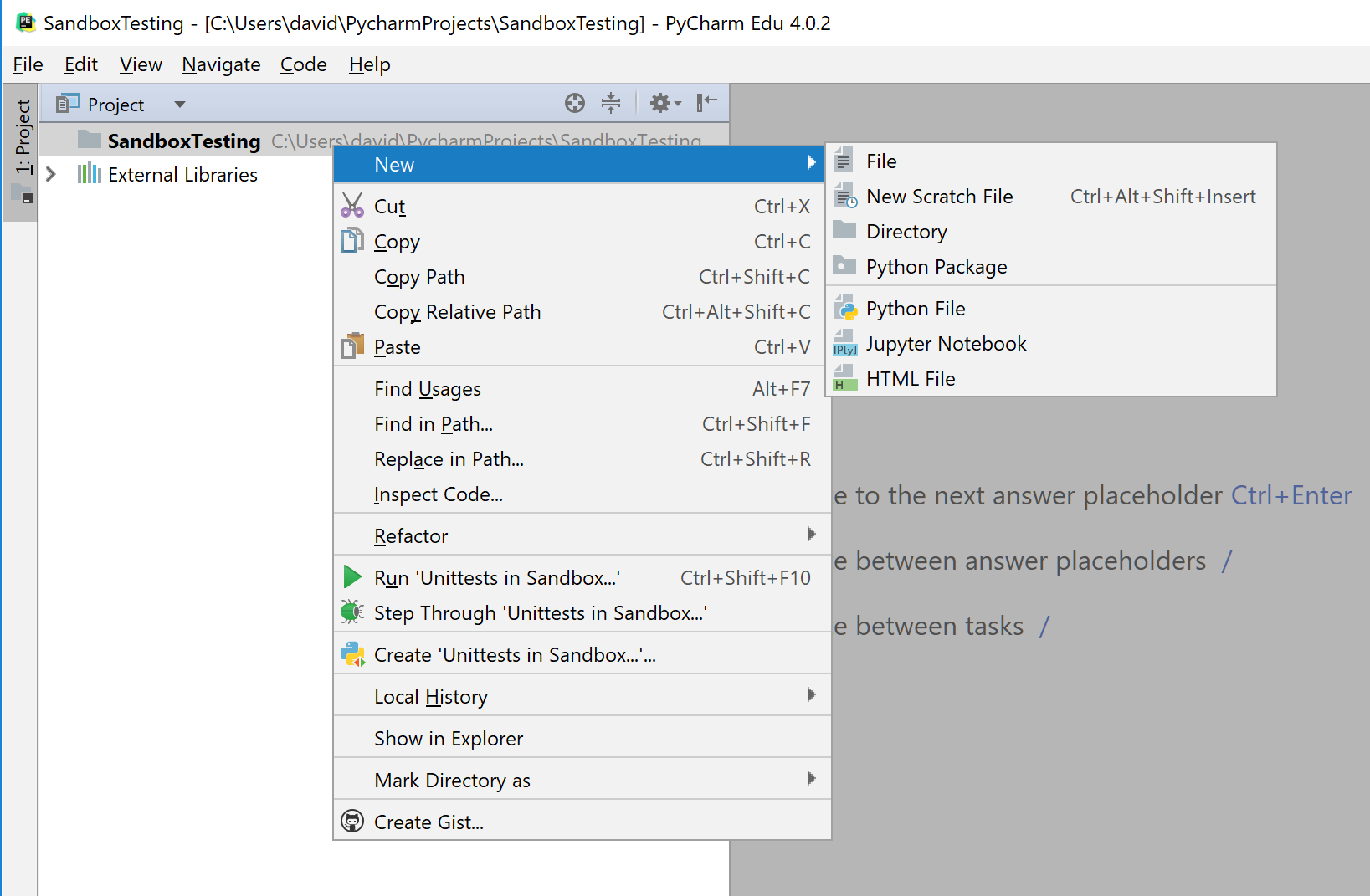Click the collapse all icon in Project panel
Image resolution: width=1370 pixels, height=896 pixels.
click(611, 103)
